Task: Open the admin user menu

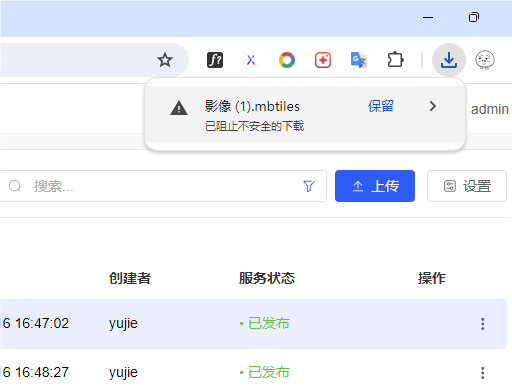Action: [490, 109]
